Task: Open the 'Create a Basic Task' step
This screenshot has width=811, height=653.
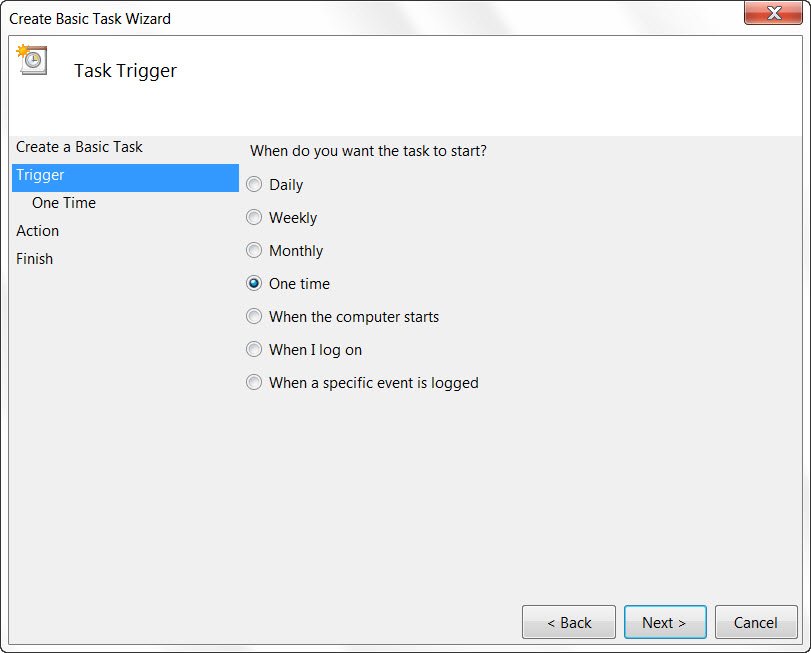Action: (79, 146)
